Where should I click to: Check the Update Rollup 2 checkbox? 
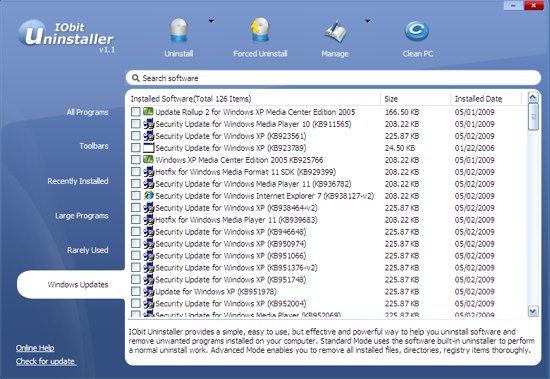click(135, 112)
